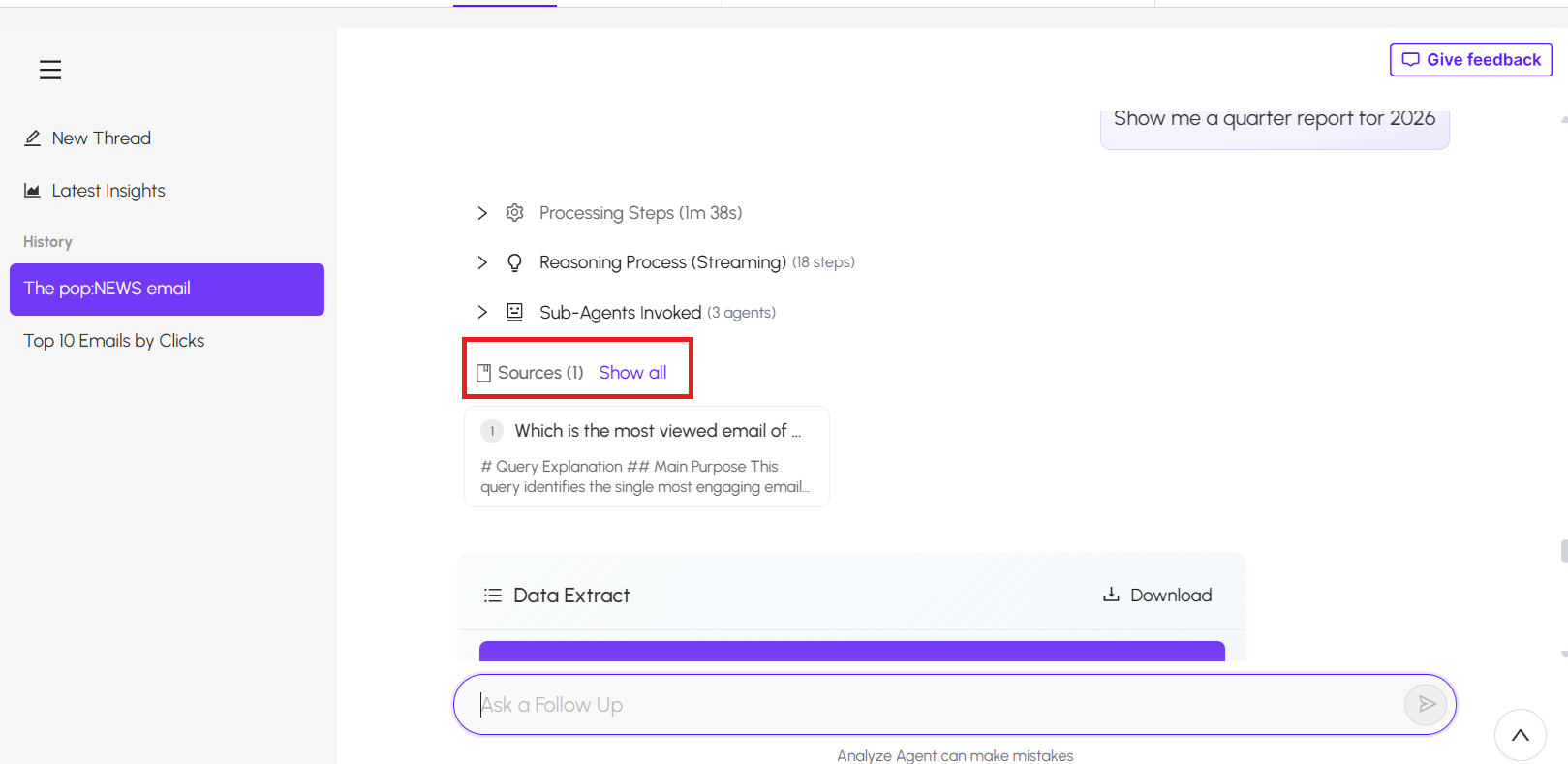Viewport: 1568px width, 764px height.
Task: Click the Sources book icon
Action: pyautogui.click(x=484, y=373)
